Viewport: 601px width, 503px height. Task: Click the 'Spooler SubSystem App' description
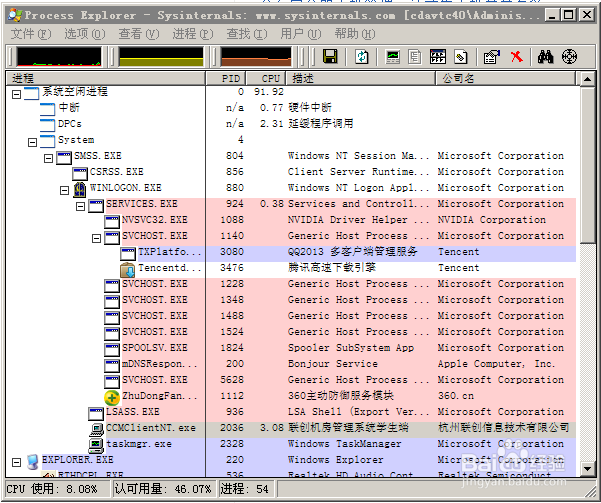pos(351,349)
